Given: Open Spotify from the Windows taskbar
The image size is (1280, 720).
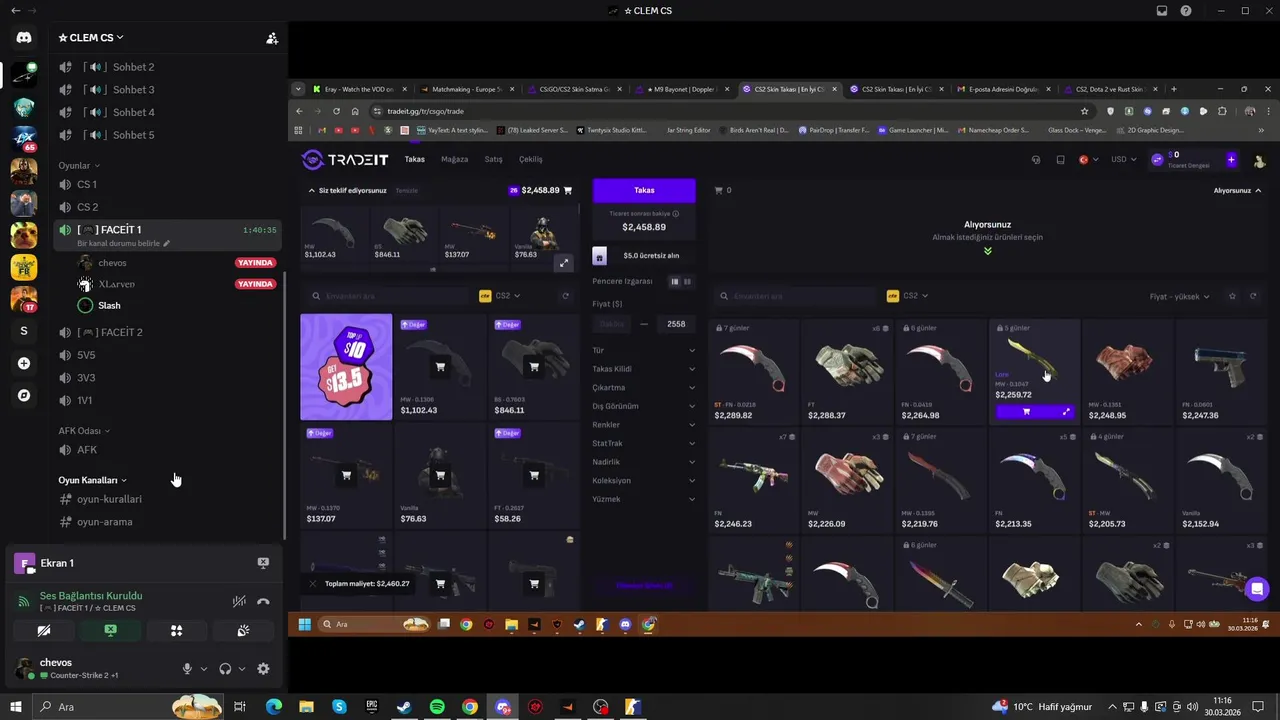Looking at the screenshot, I should (x=437, y=707).
